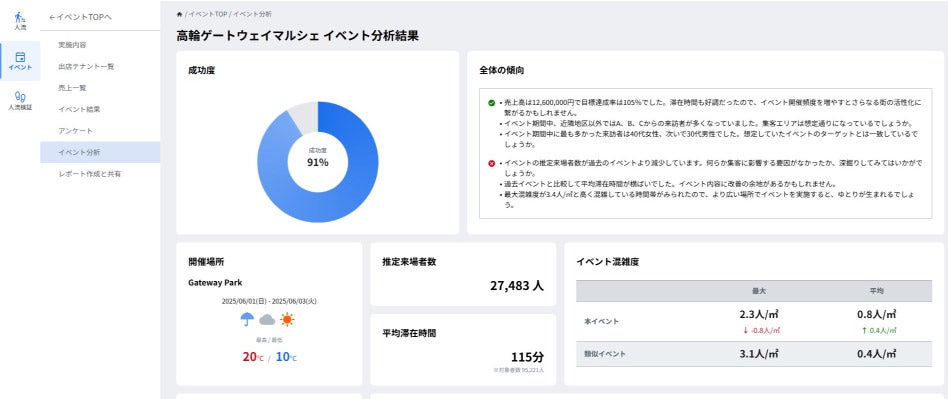The height and width of the screenshot is (399, 948).
Task: Click the gray donut chart segment
Action: click(304, 117)
